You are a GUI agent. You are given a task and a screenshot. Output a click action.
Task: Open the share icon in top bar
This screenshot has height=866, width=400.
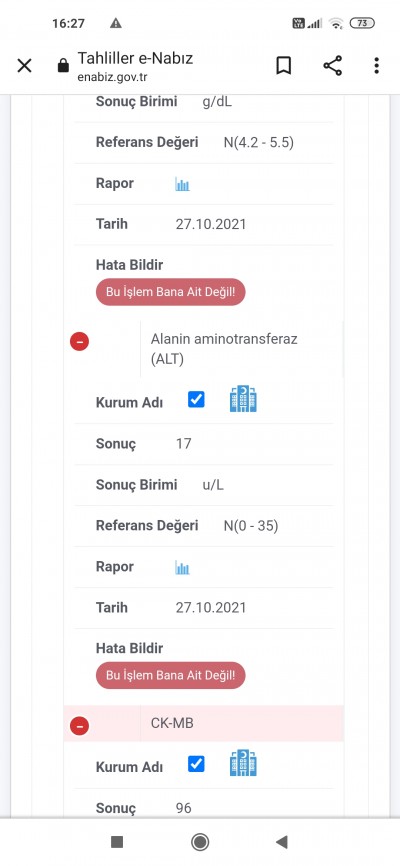click(333, 66)
